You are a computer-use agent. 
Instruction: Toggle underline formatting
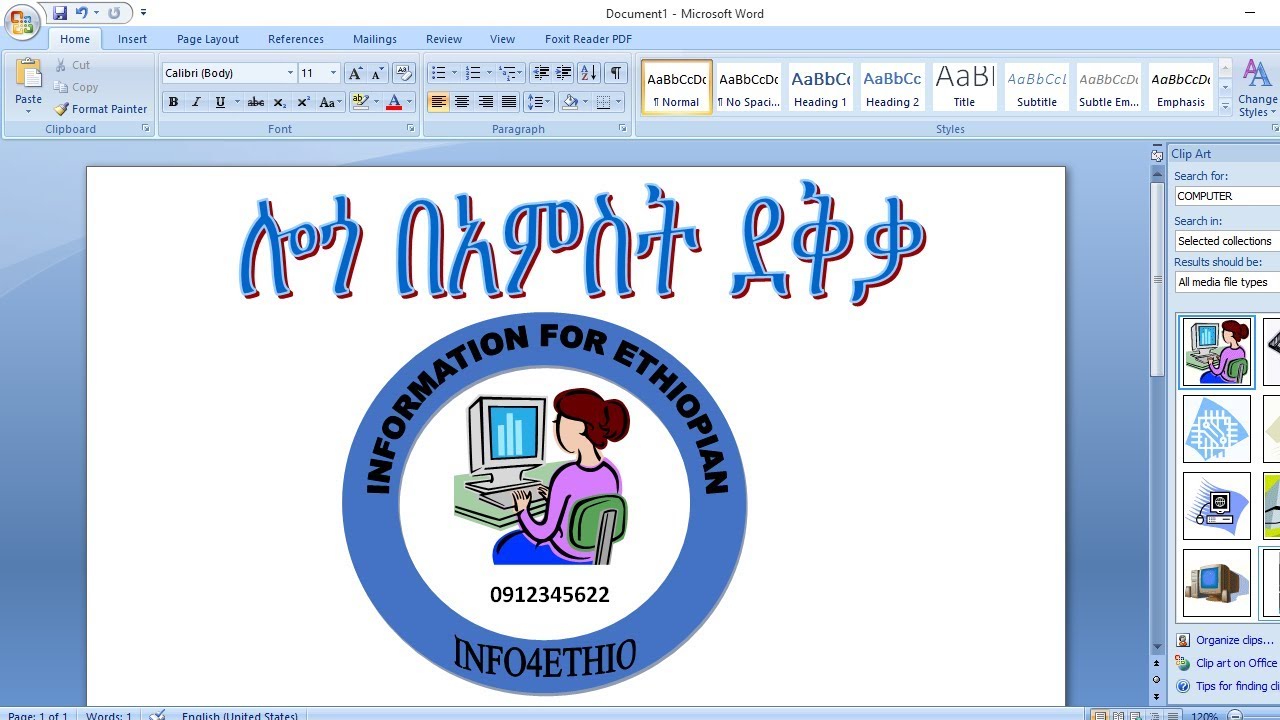coord(220,102)
